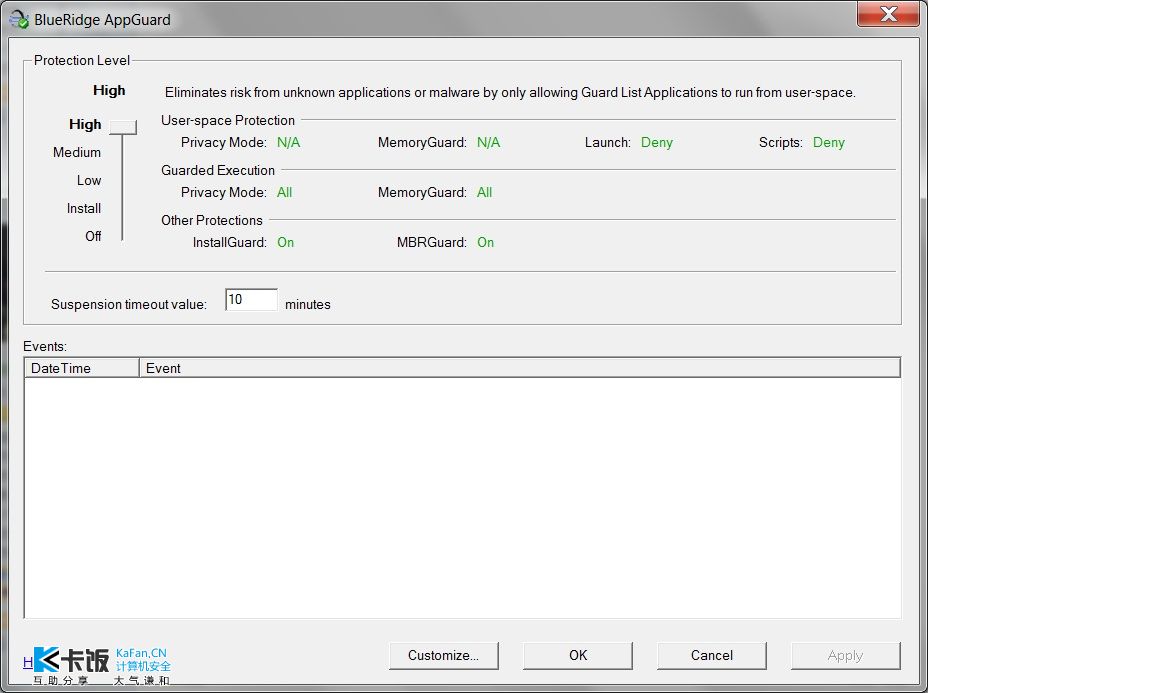Image resolution: width=1152 pixels, height=693 pixels.
Task: Click Guarded Execution MemoryGuard All value
Action: [x=484, y=193]
